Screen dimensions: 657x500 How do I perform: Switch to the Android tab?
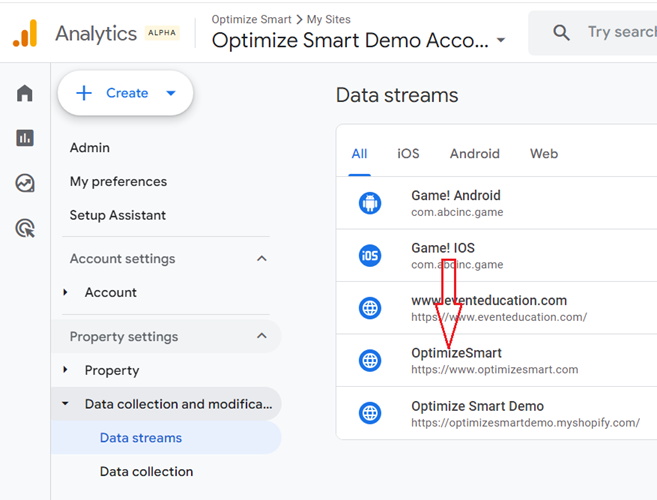[475, 154]
